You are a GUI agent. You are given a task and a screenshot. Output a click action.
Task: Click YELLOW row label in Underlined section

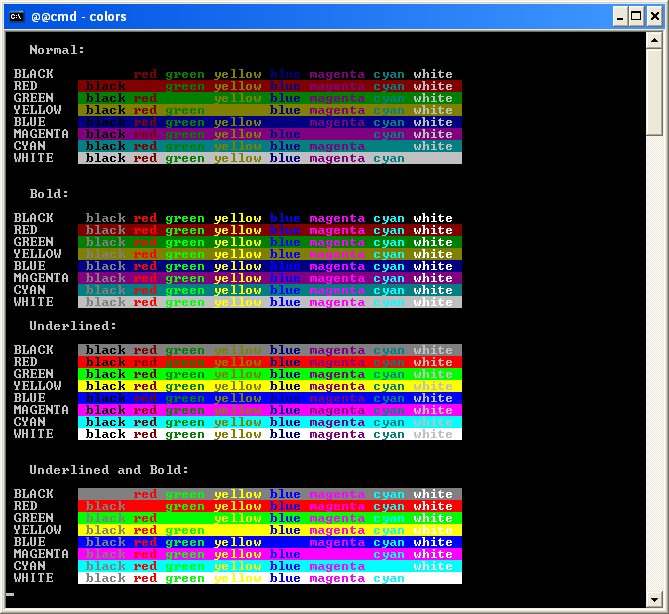pyautogui.click(x=37, y=386)
